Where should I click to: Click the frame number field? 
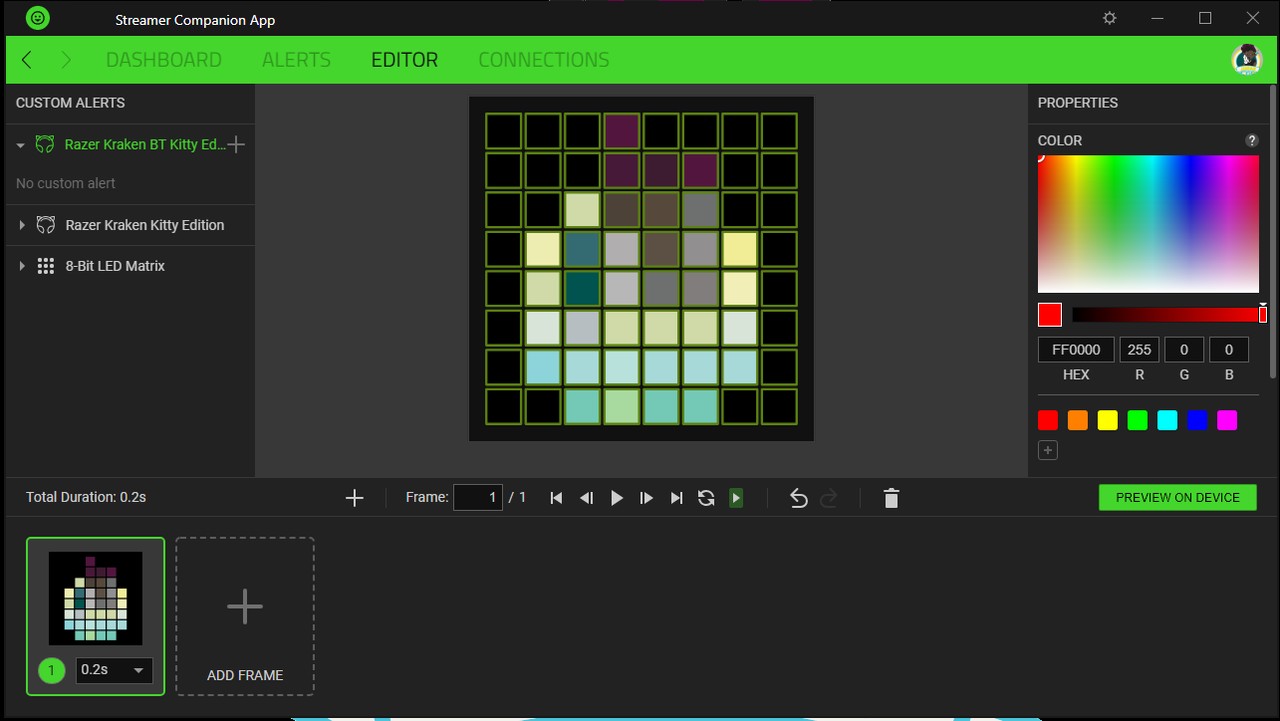coord(478,498)
